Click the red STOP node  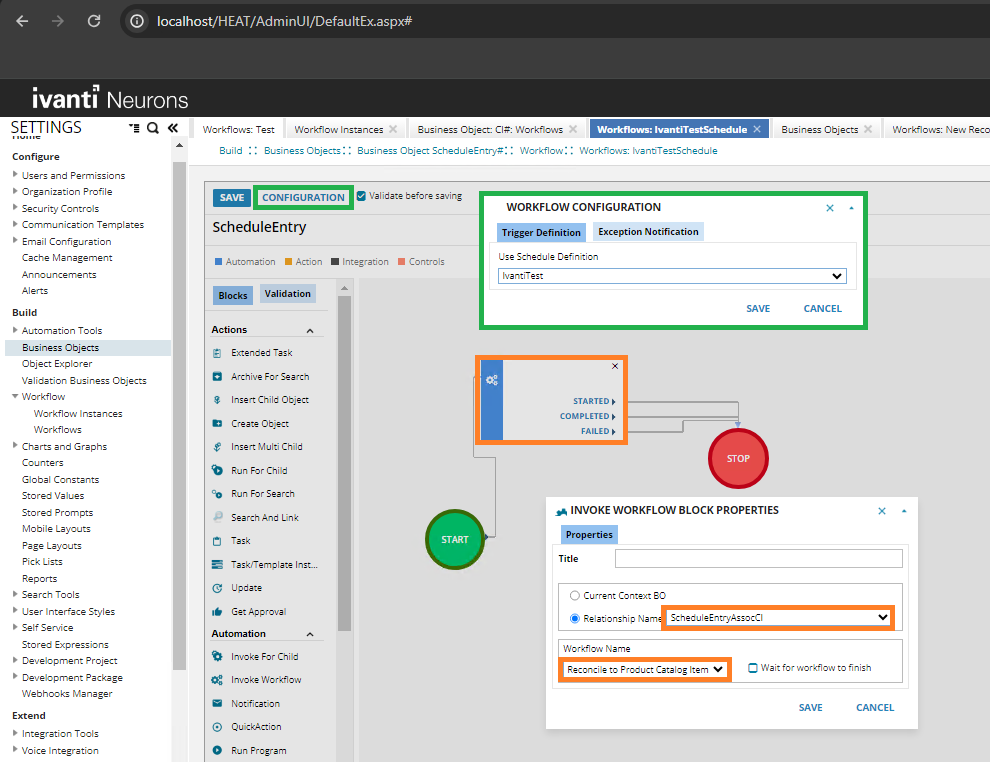click(737, 459)
